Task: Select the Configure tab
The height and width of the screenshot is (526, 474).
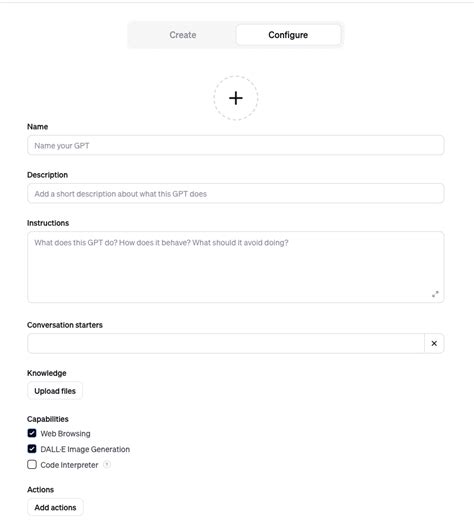Action: point(288,35)
